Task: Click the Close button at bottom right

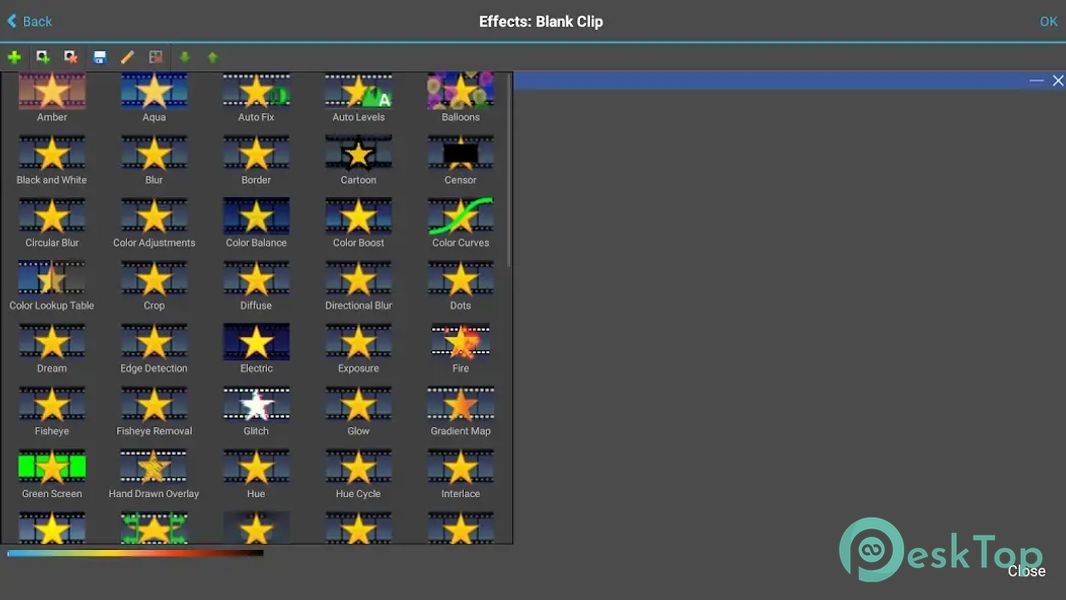Action: [x=1027, y=571]
